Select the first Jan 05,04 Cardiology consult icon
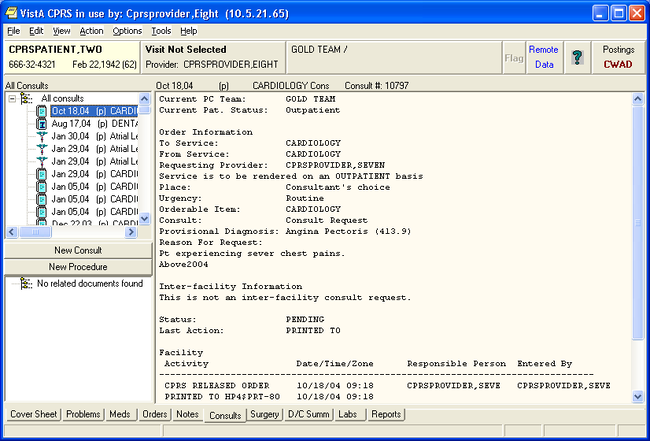Image resolution: width=650 pixels, height=441 pixels. tap(42, 187)
